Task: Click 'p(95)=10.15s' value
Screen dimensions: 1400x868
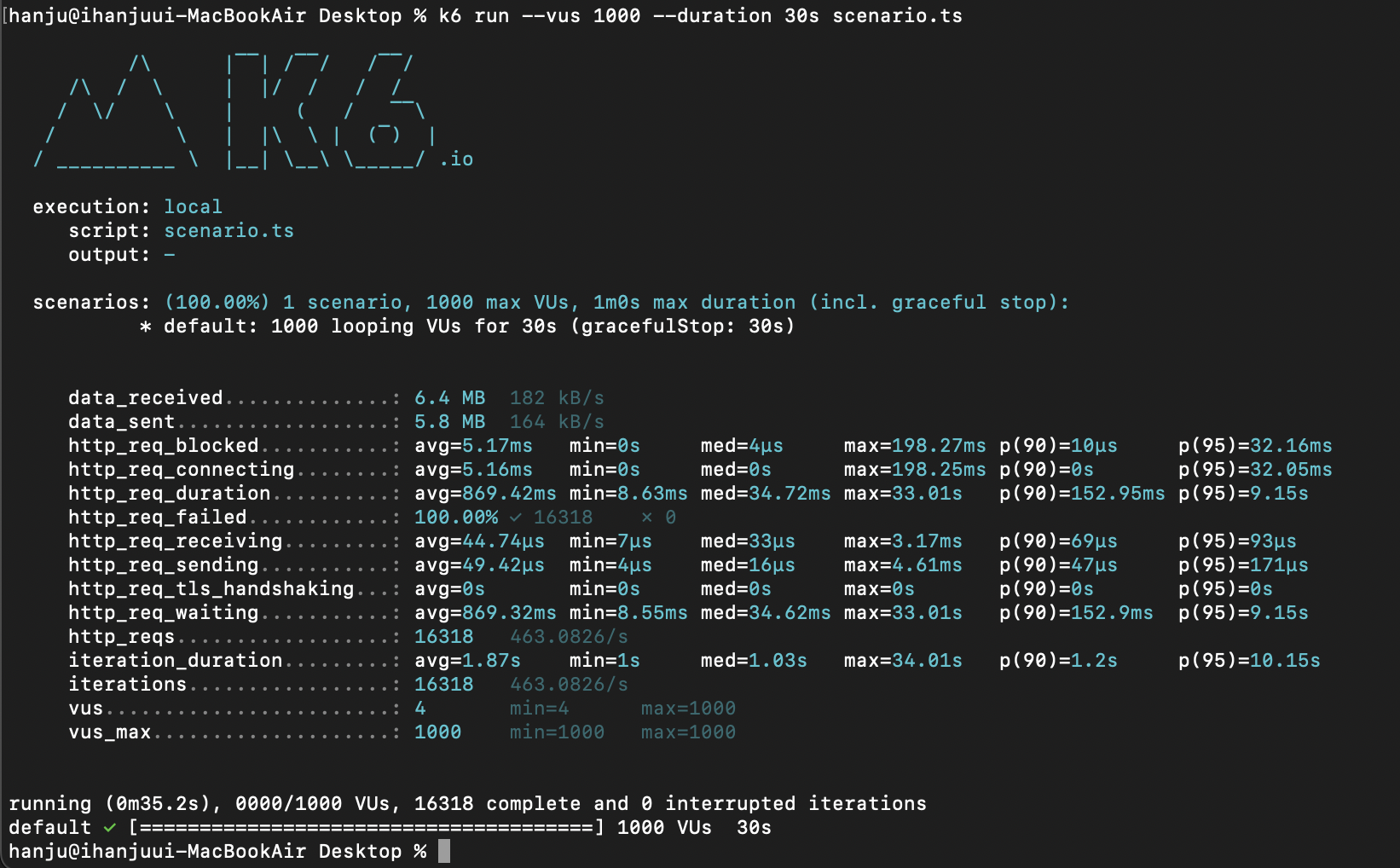Action: [1249, 661]
